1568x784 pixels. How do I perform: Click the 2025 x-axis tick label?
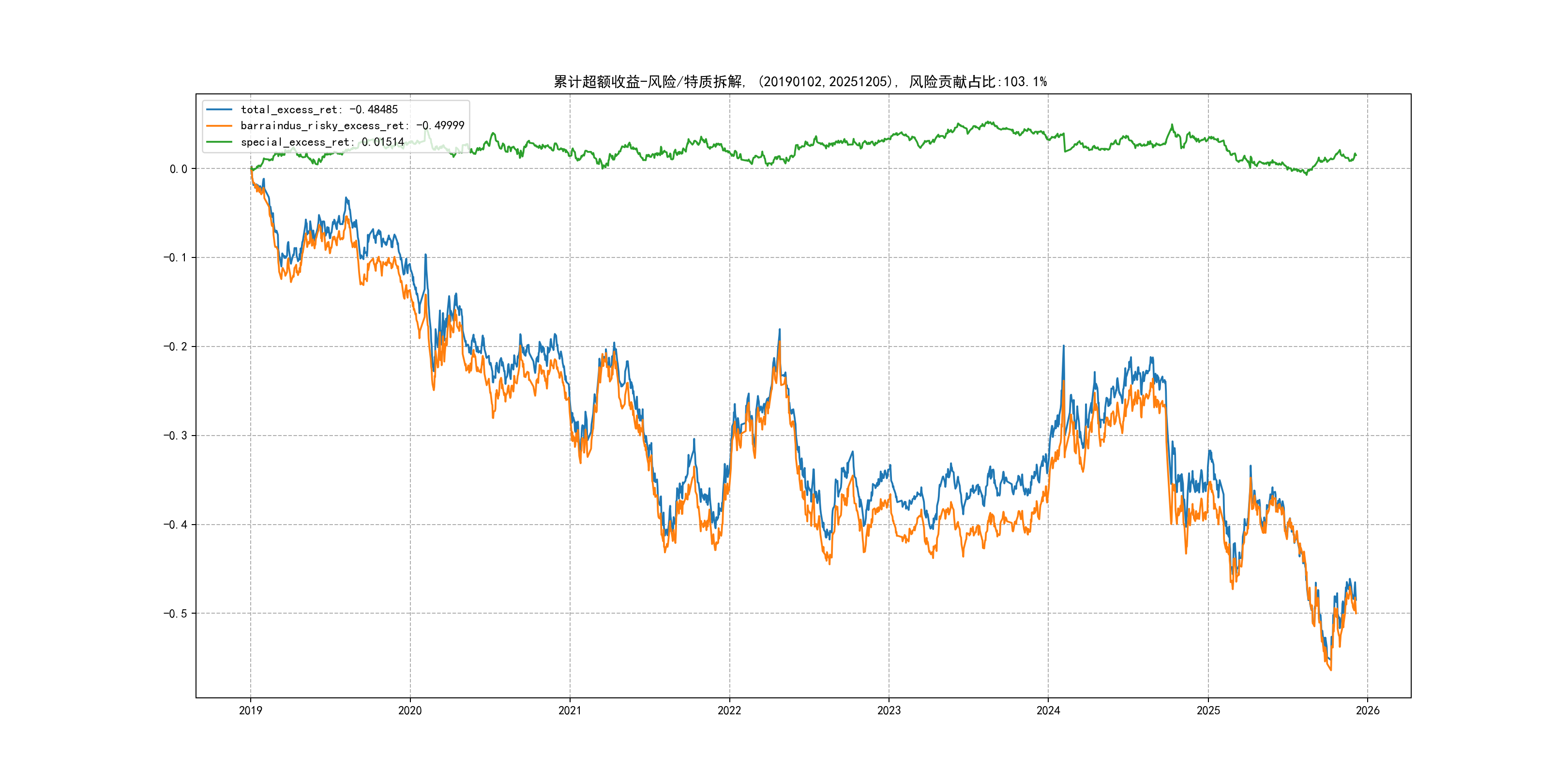coord(1208,710)
